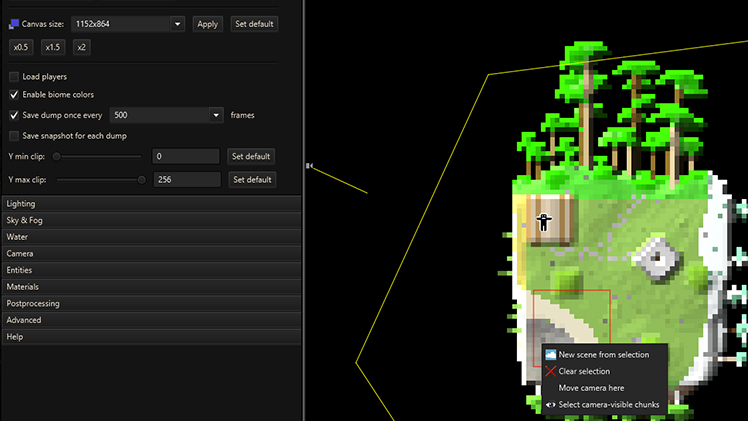Expand the Postprocessing section
Screen dimensions: 748x421
[x=150, y=303]
